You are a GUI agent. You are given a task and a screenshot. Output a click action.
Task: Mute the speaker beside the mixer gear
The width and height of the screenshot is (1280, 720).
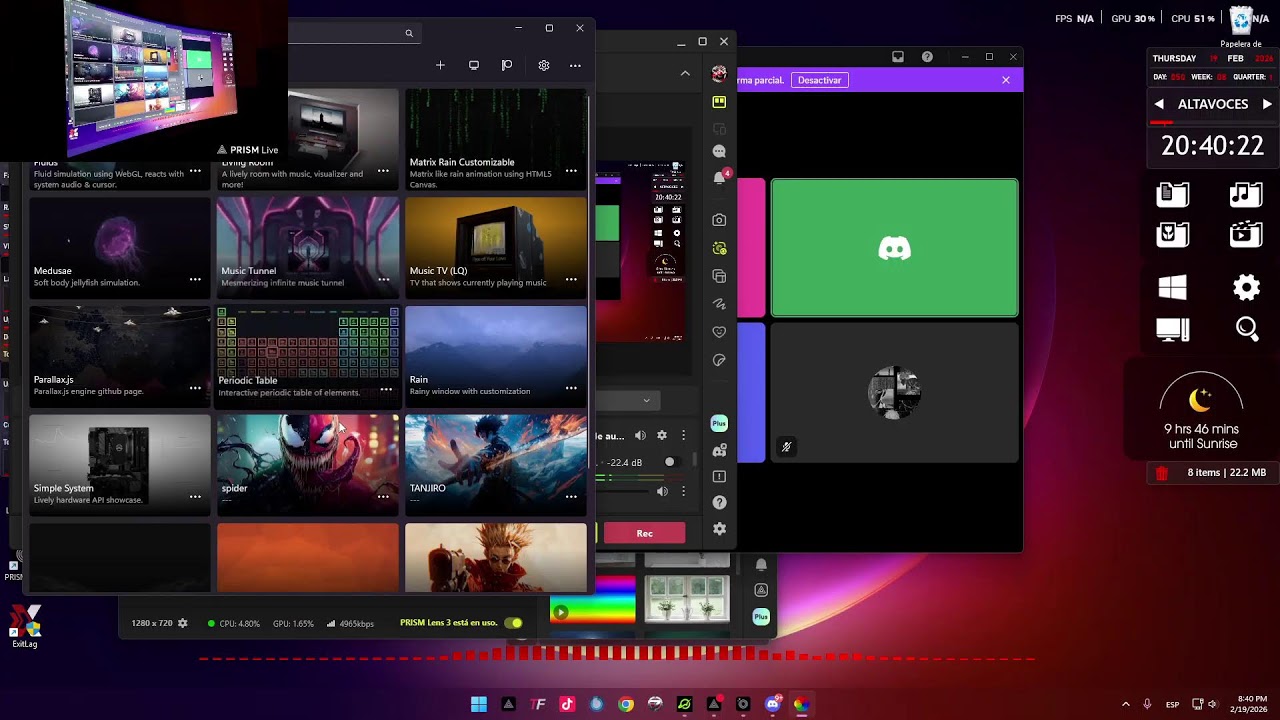(x=640, y=436)
